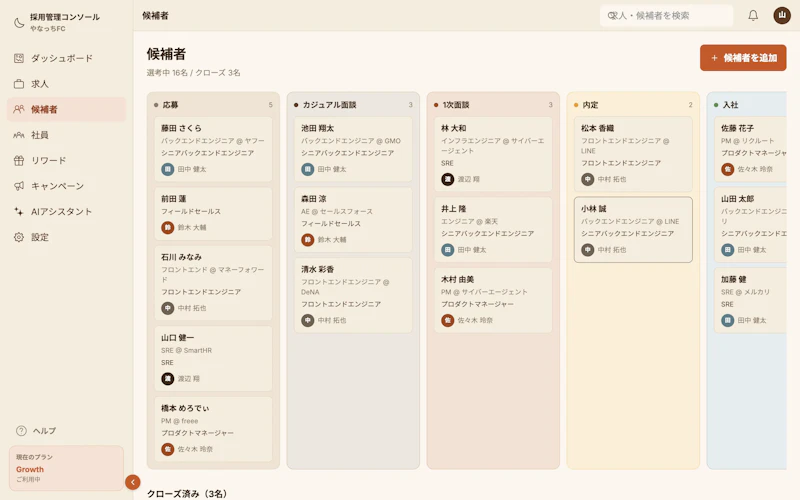
Task: Click the 内定 column header
Action: point(633,105)
